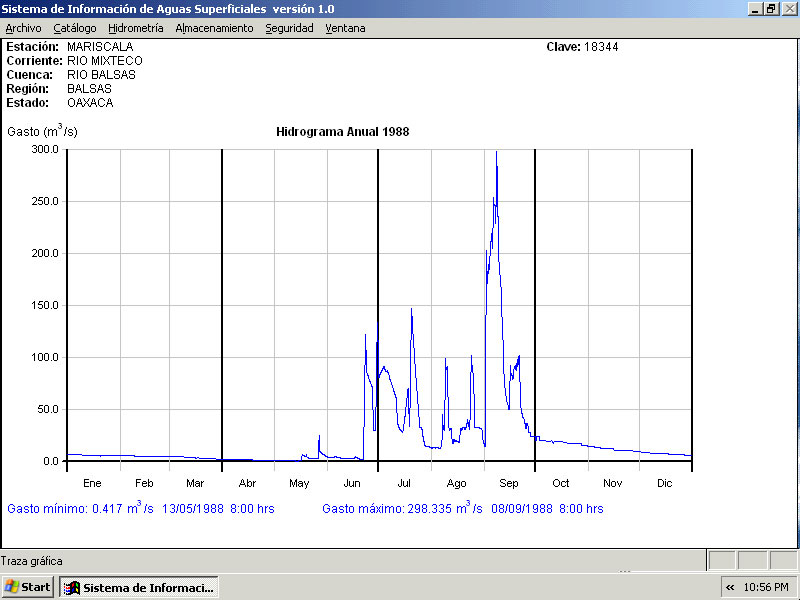Click the MARISCALA station name
This screenshot has width=800, height=600.
tap(100, 47)
